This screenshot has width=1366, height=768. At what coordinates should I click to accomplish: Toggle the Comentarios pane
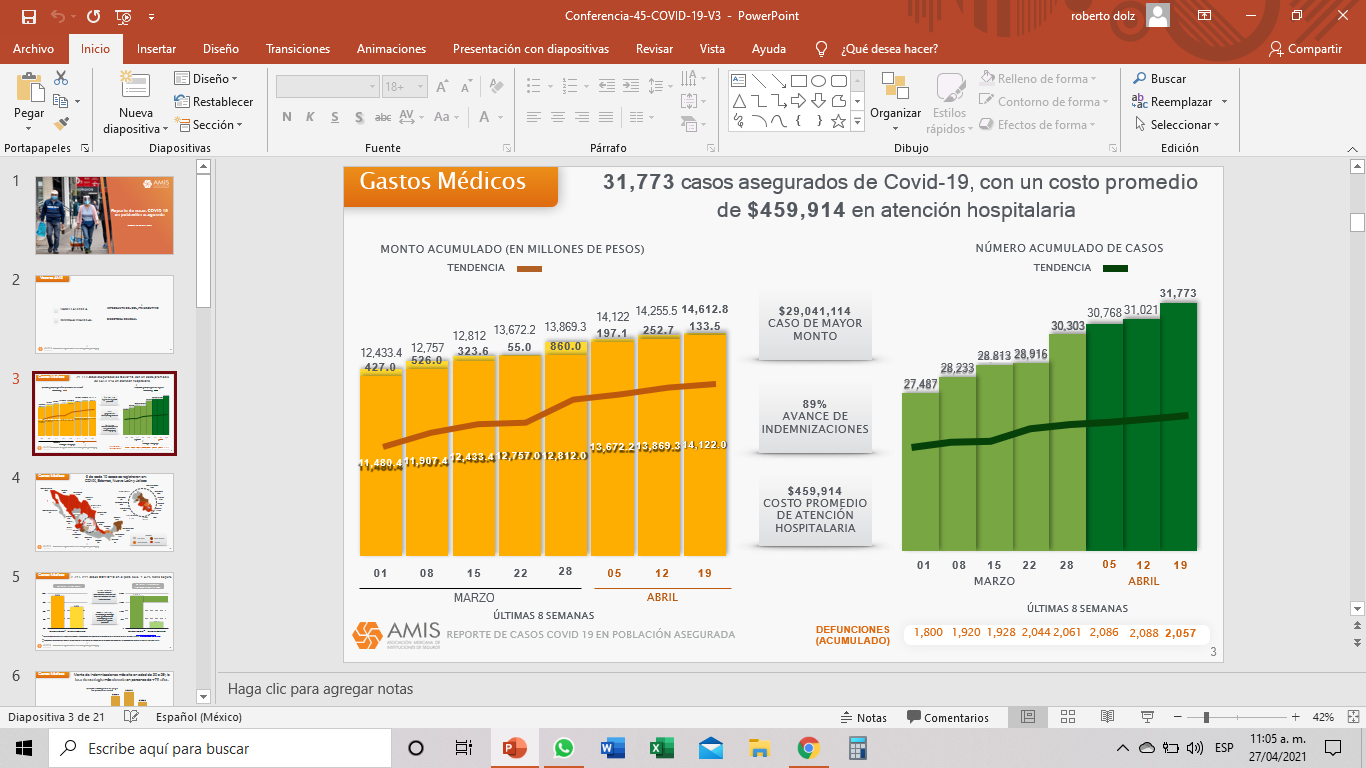click(x=947, y=717)
